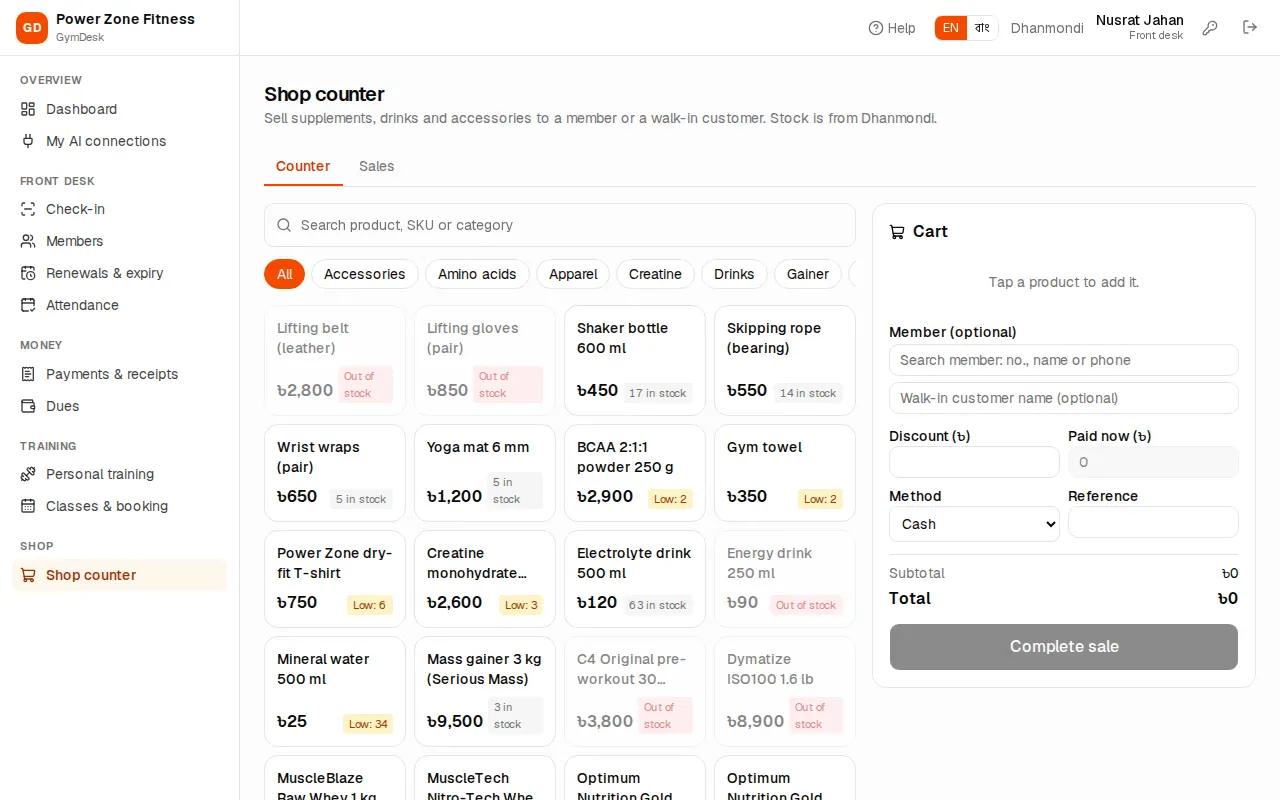
Task: Click the Discount amount field
Action: [974, 462]
